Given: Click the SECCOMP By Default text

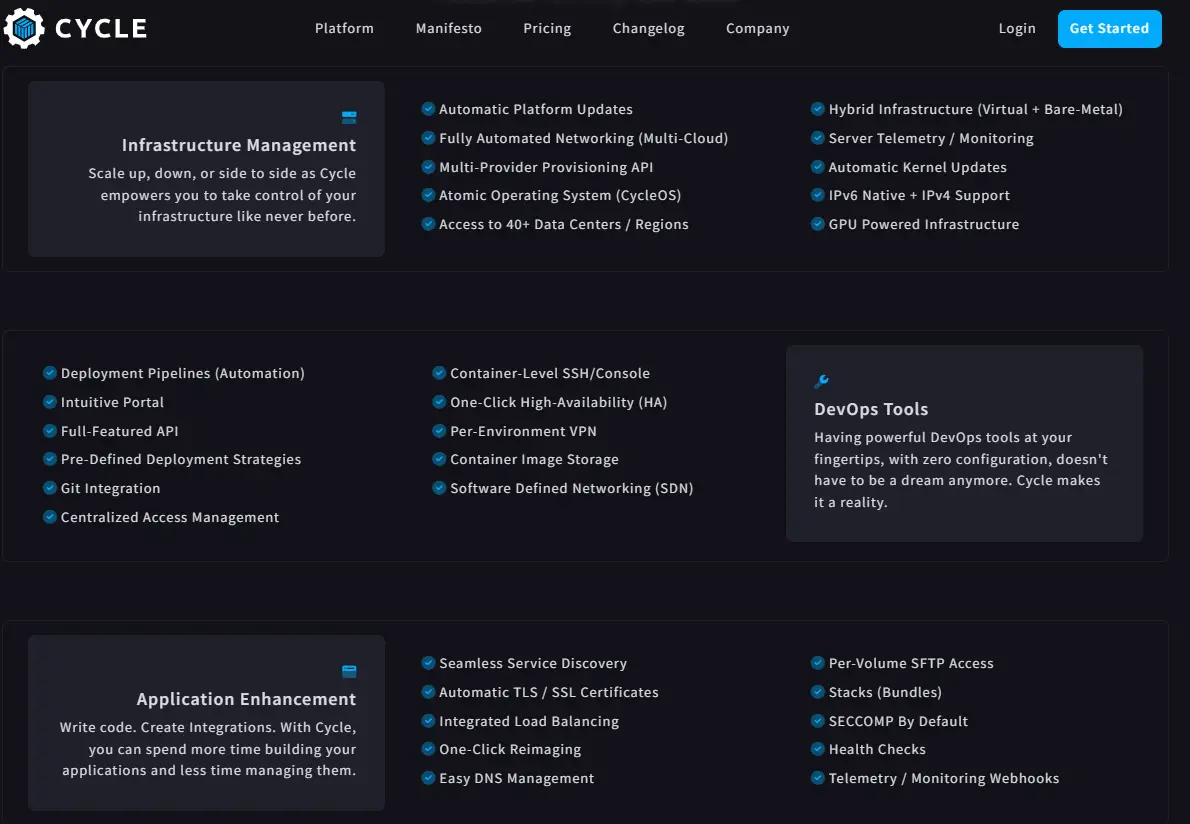Looking at the screenshot, I should (898, 721).
